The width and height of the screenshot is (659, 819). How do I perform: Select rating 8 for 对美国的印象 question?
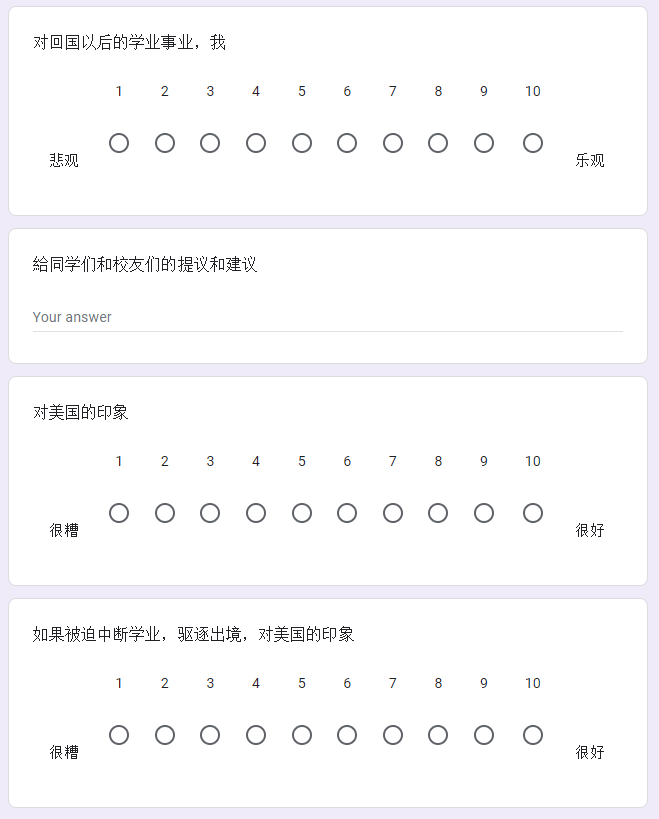438,513
